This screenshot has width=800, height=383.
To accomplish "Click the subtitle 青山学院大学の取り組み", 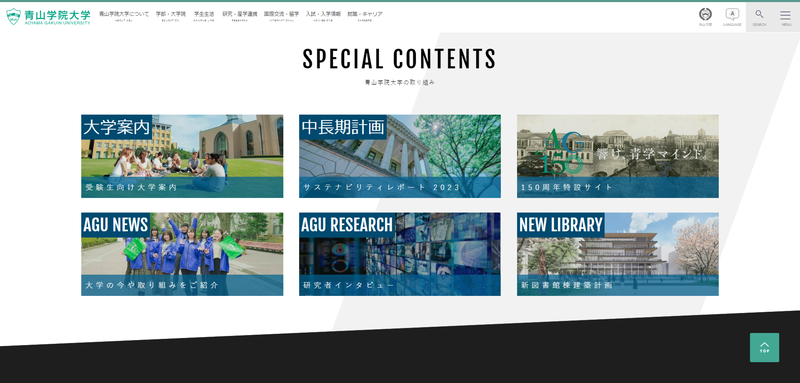I will 399,82.
